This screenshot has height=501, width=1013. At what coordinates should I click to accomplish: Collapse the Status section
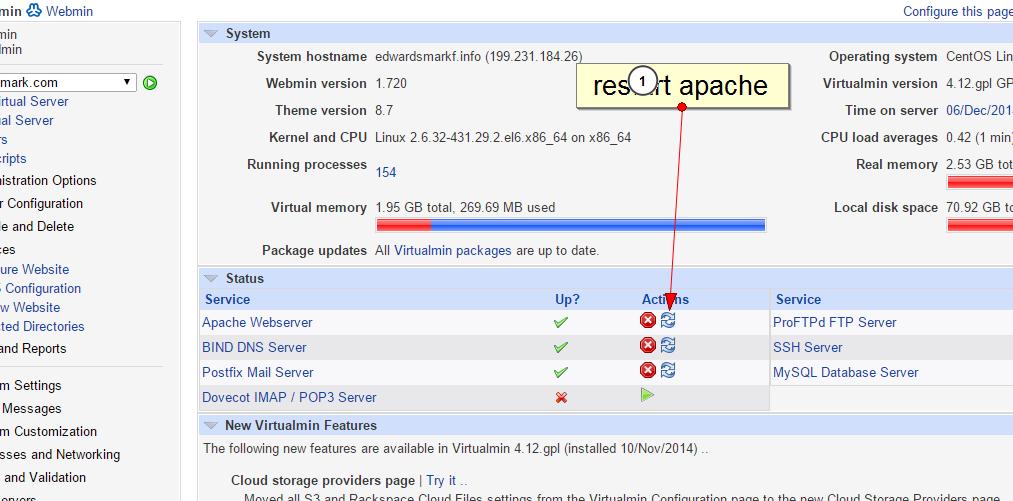click(x=211, y=279)
